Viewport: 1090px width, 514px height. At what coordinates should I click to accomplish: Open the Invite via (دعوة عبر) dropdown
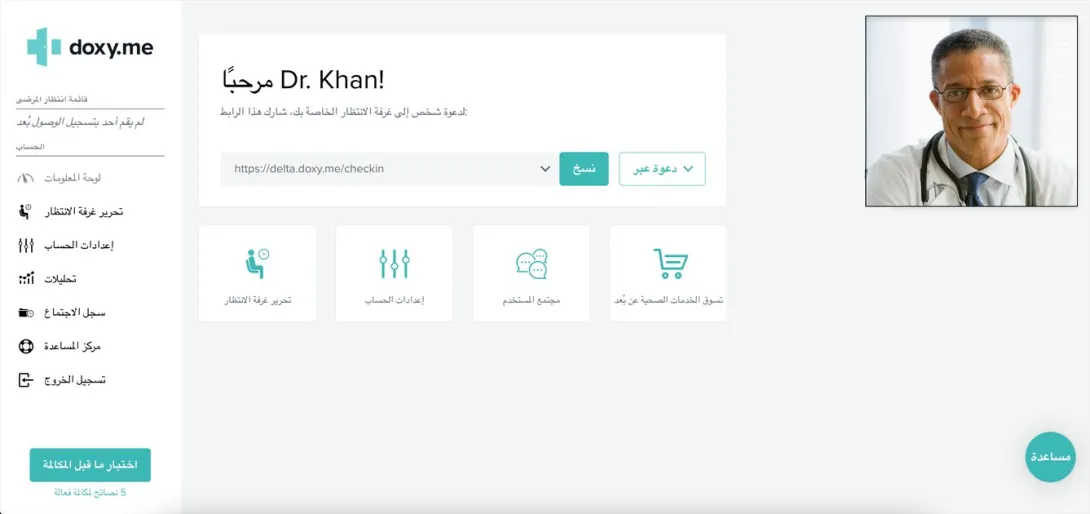663,169
